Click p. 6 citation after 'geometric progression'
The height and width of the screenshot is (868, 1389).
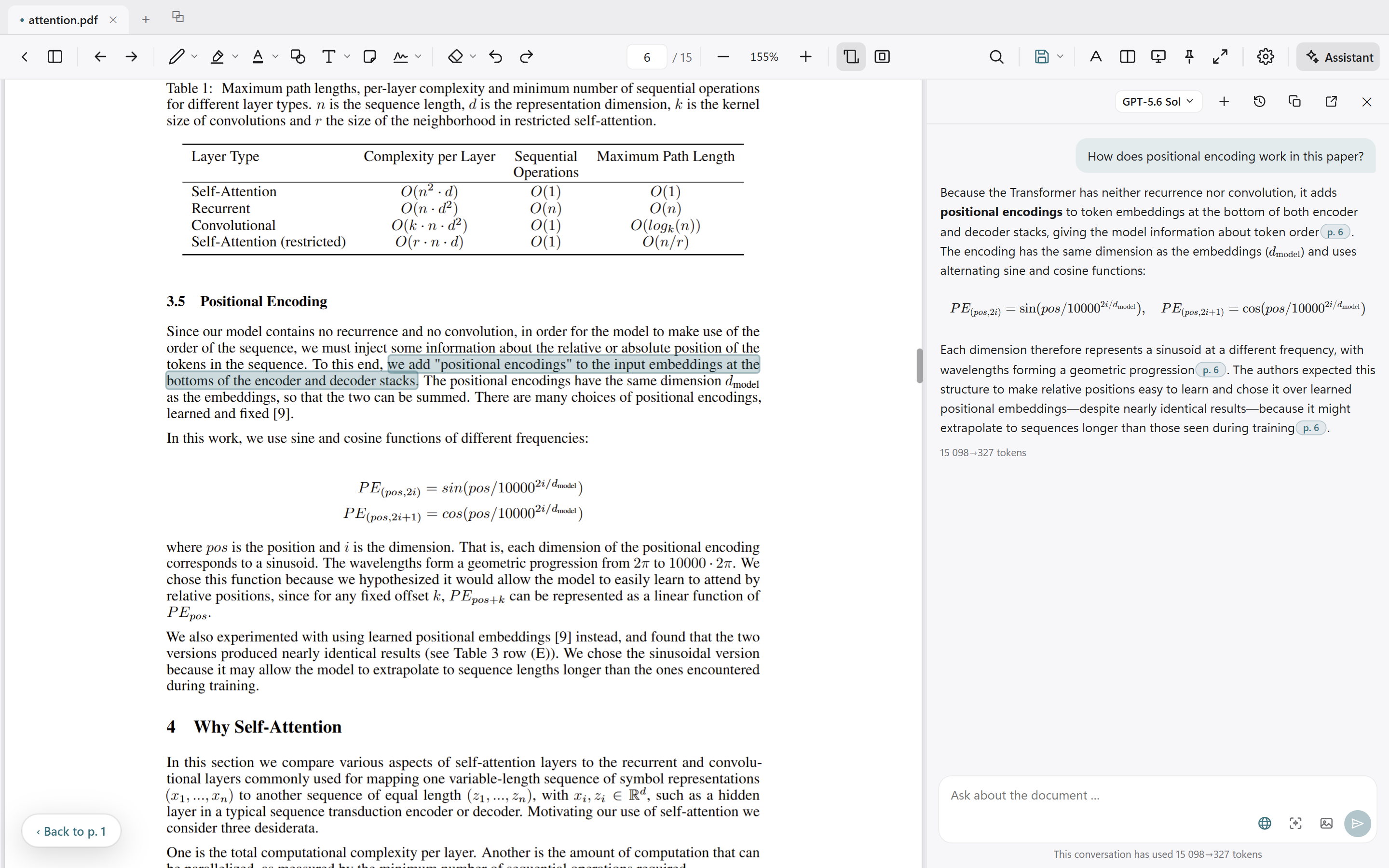tap(1211, 370)
